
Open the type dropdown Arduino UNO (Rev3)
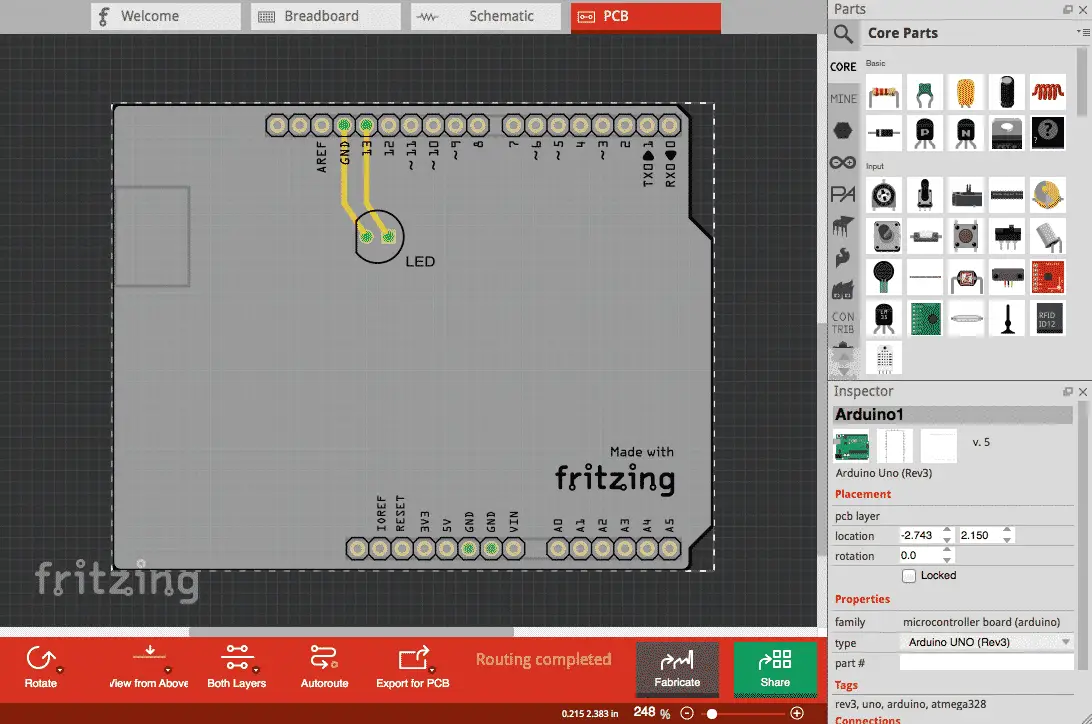986,643
